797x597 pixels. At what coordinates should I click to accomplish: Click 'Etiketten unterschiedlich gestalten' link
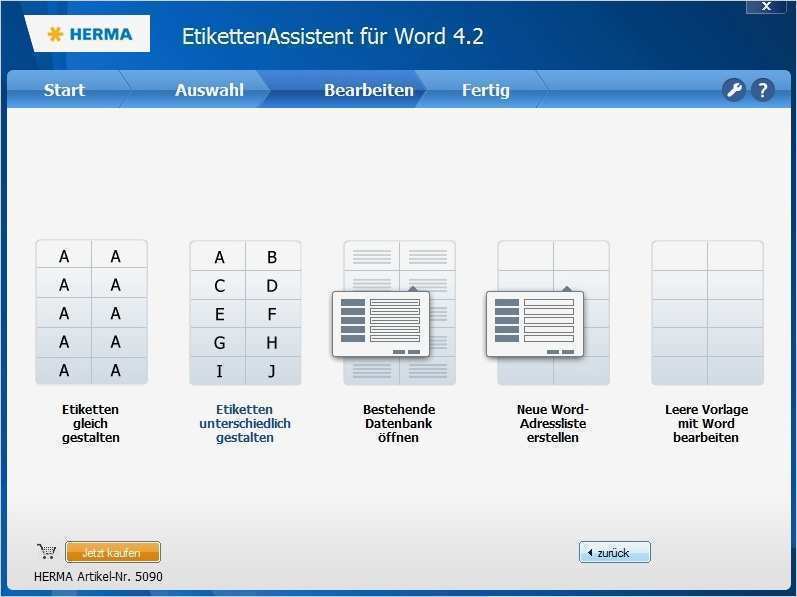click(245, 423)
